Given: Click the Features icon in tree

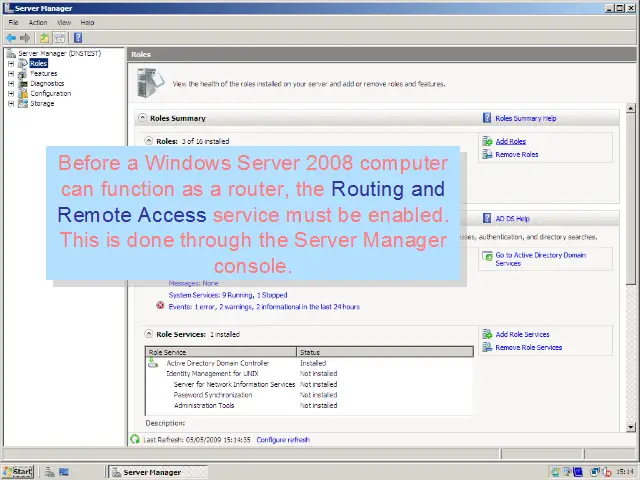Looking at the screenshot, I should click(23, 73).
